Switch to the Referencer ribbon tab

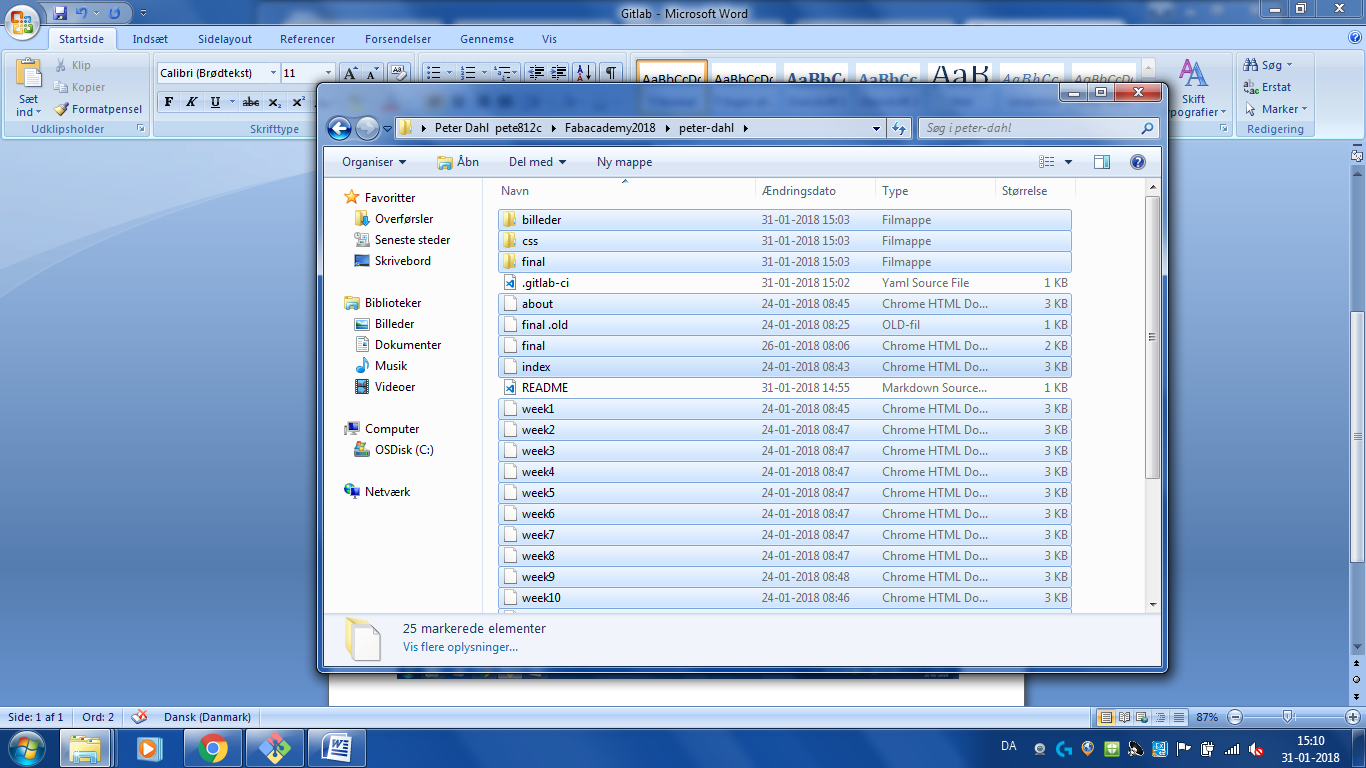tap(308, 39)
